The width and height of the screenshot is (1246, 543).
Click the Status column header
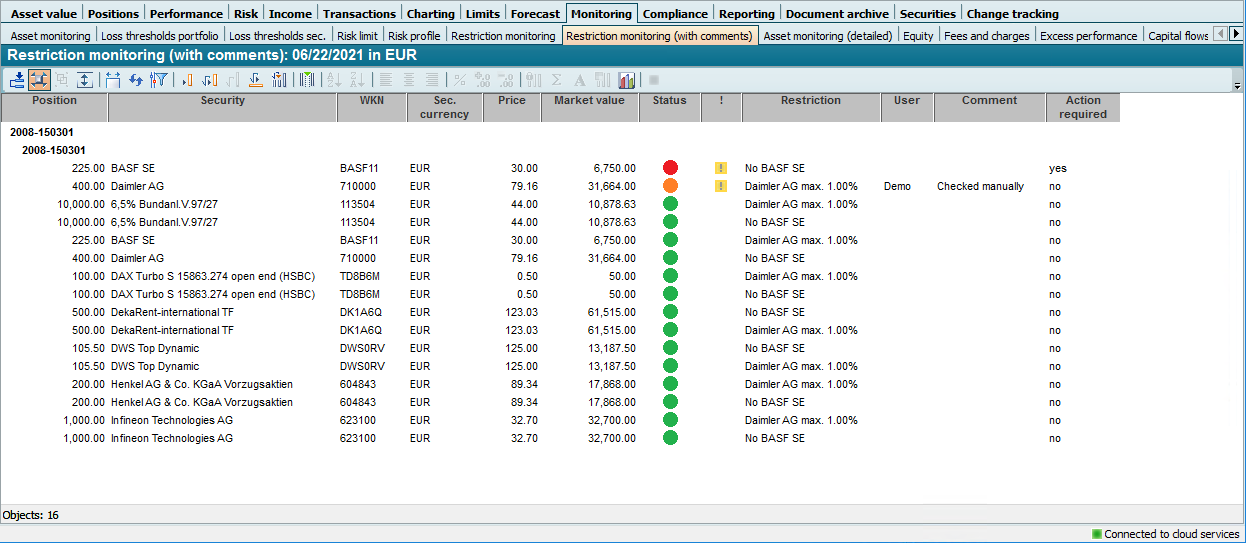(669, 101)
